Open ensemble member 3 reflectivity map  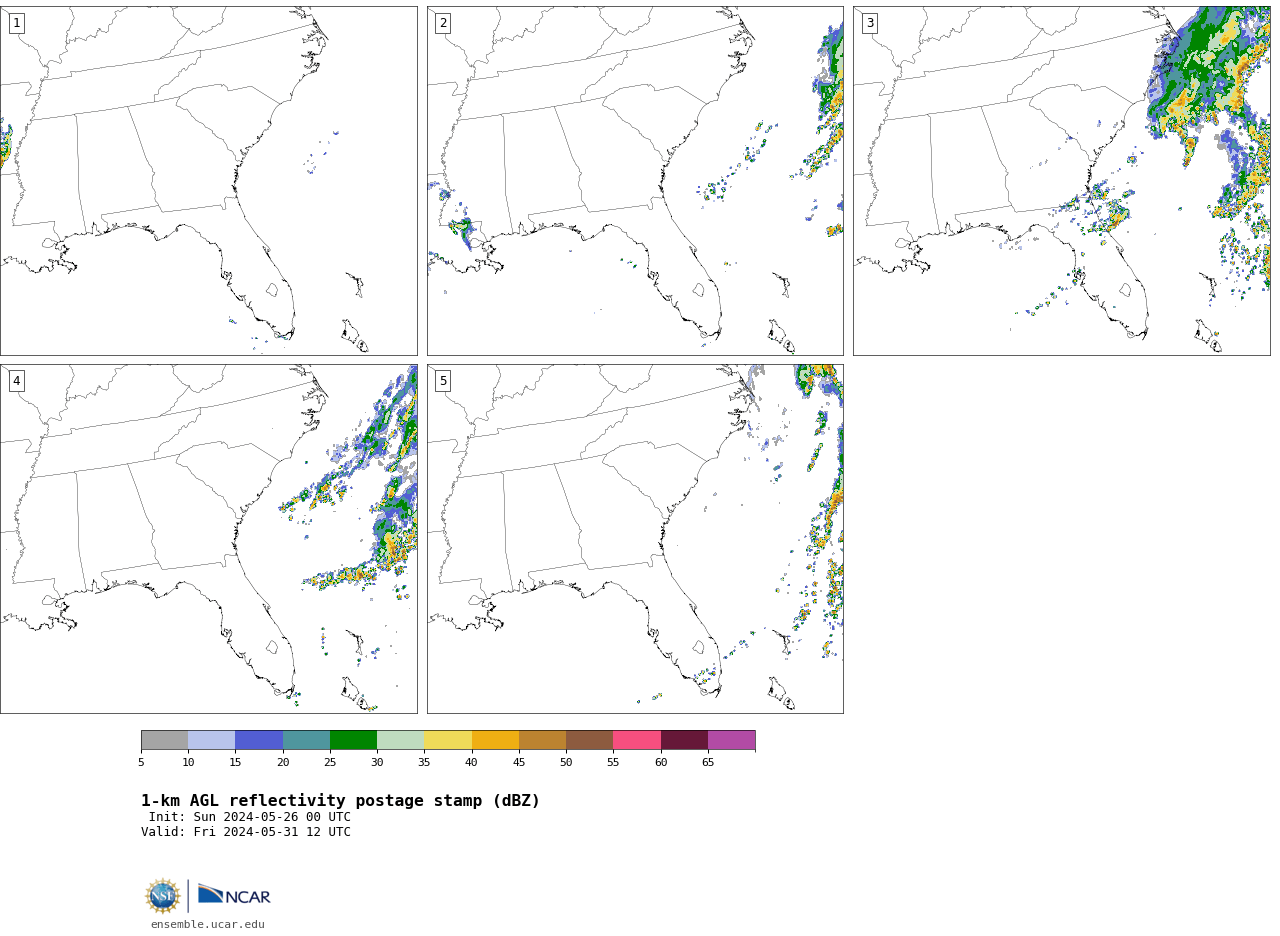1061,181
